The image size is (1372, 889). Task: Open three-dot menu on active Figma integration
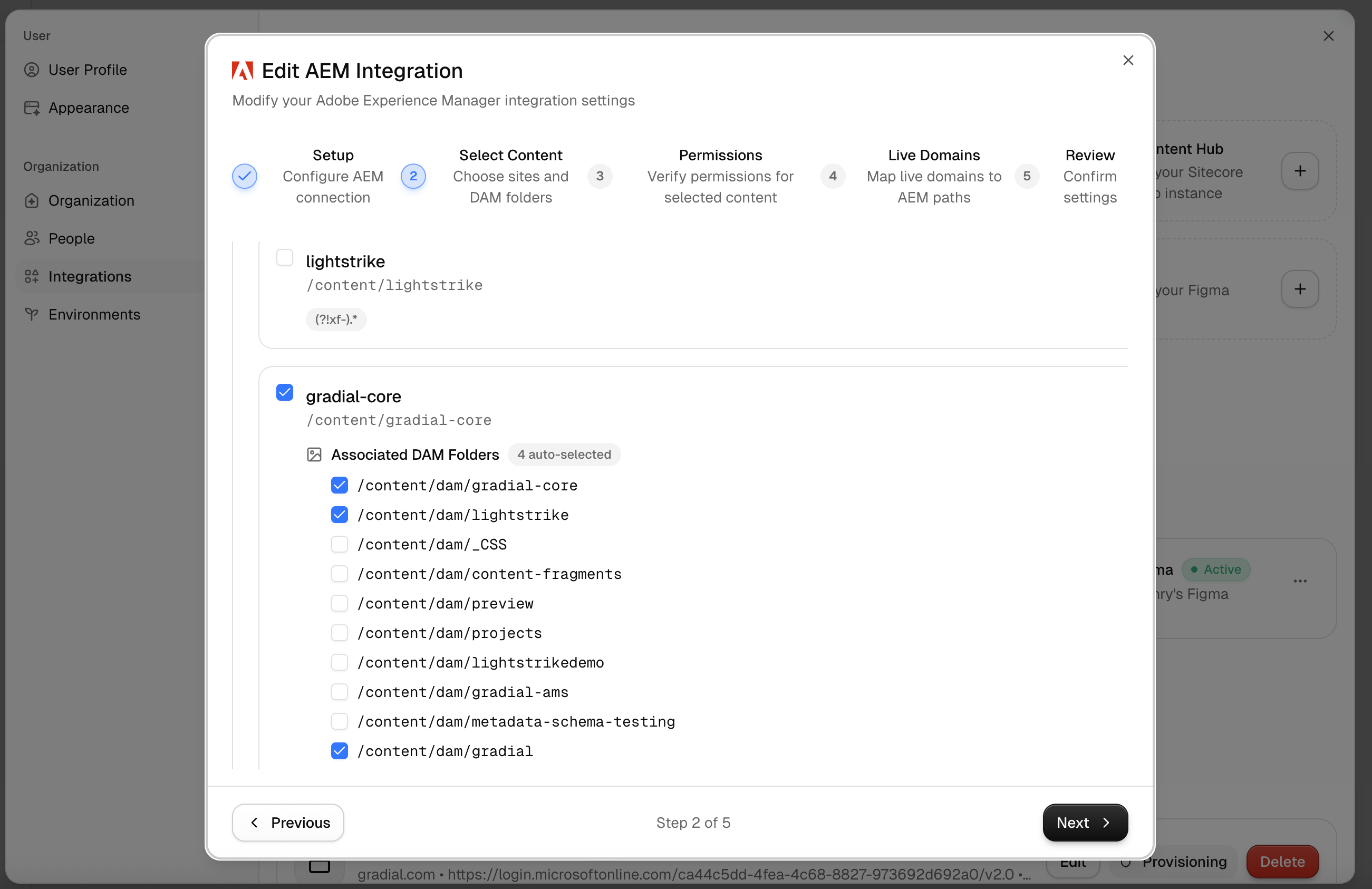[x=1299, y=581]
